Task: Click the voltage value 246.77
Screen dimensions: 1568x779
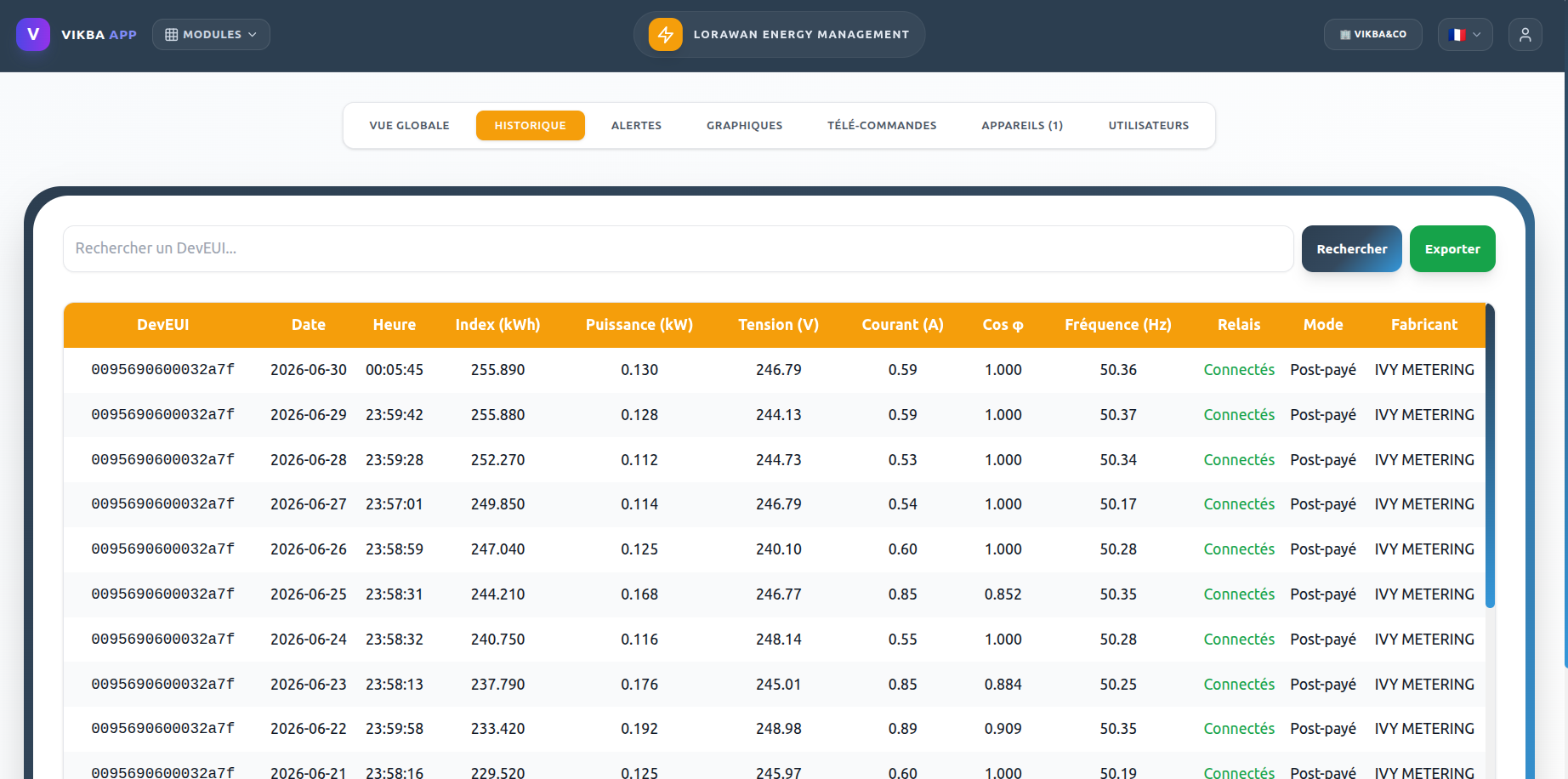Action: point(778,594)
